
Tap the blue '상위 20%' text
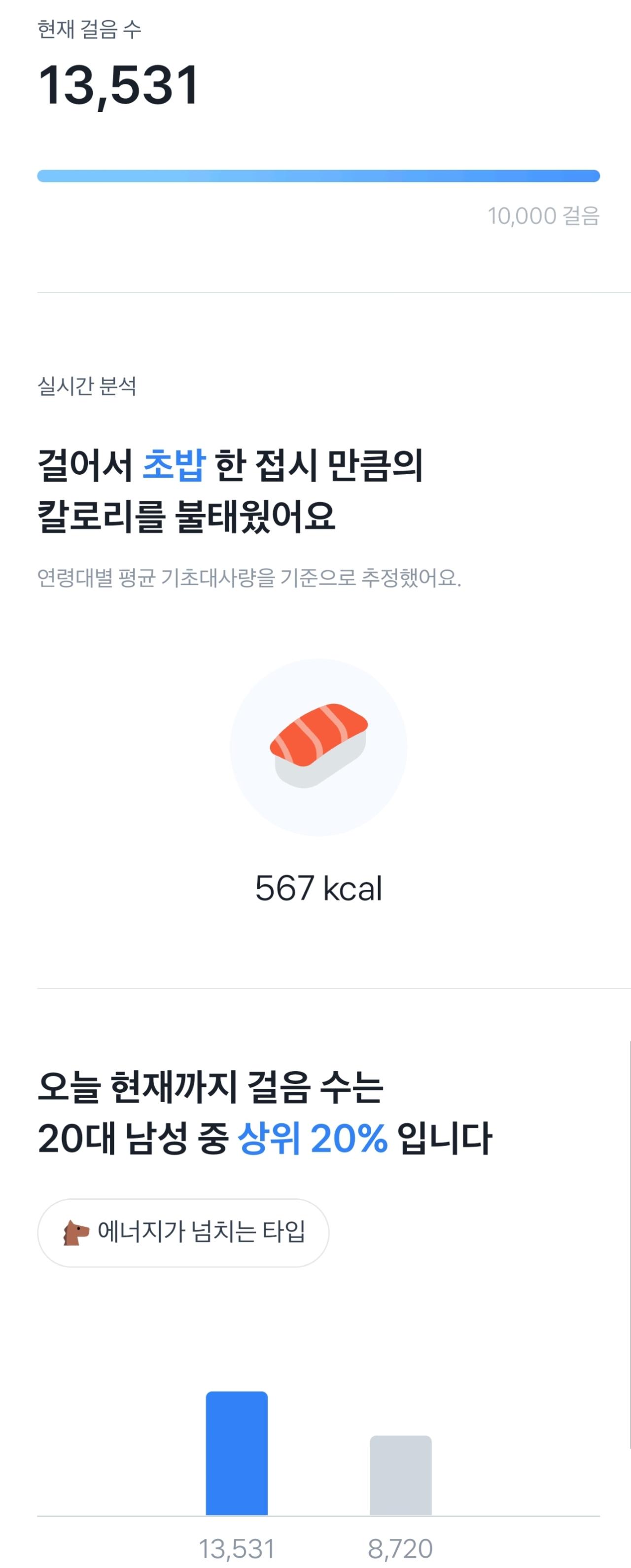point(312,1137)
